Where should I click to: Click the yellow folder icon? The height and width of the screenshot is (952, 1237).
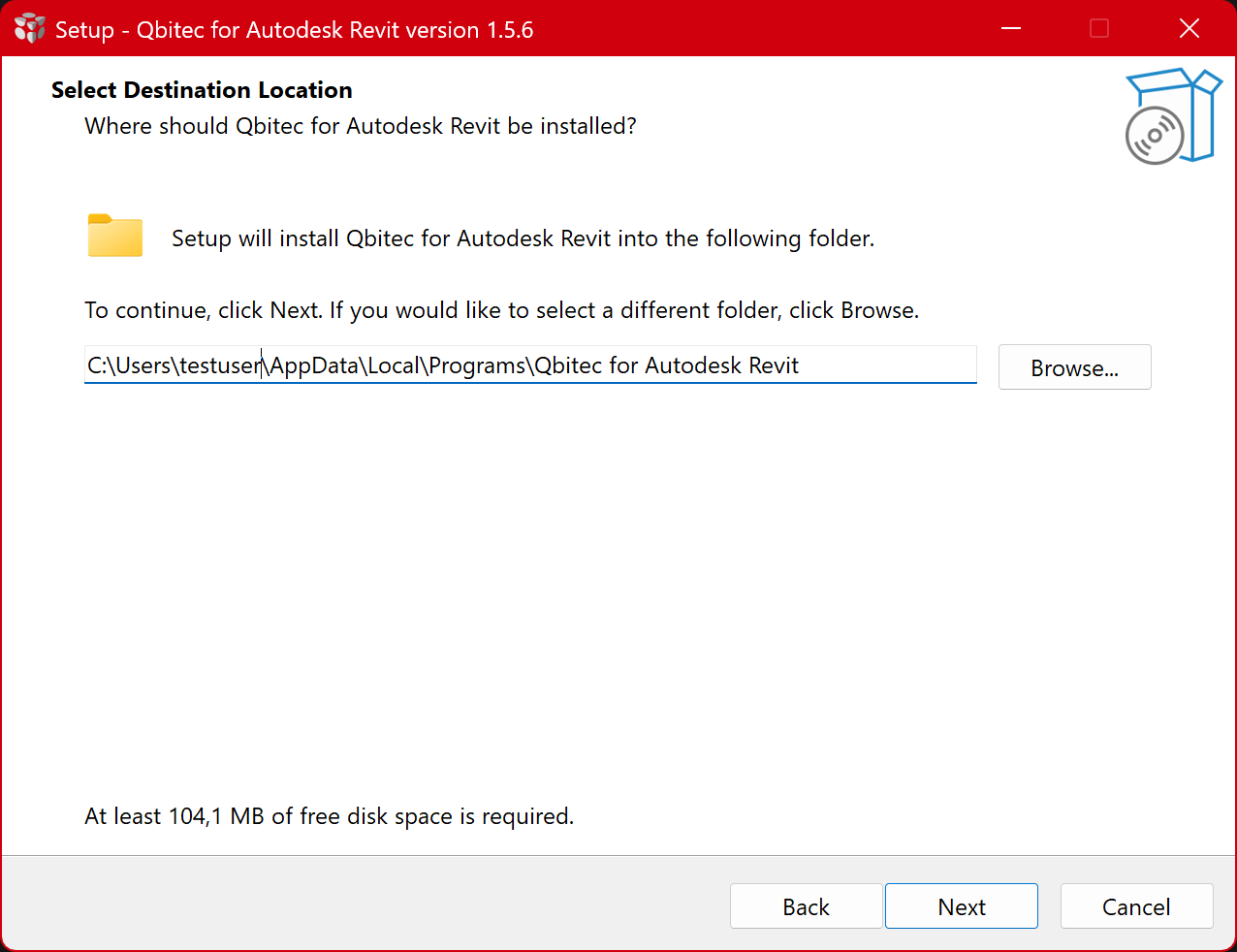tap(115, 236)
